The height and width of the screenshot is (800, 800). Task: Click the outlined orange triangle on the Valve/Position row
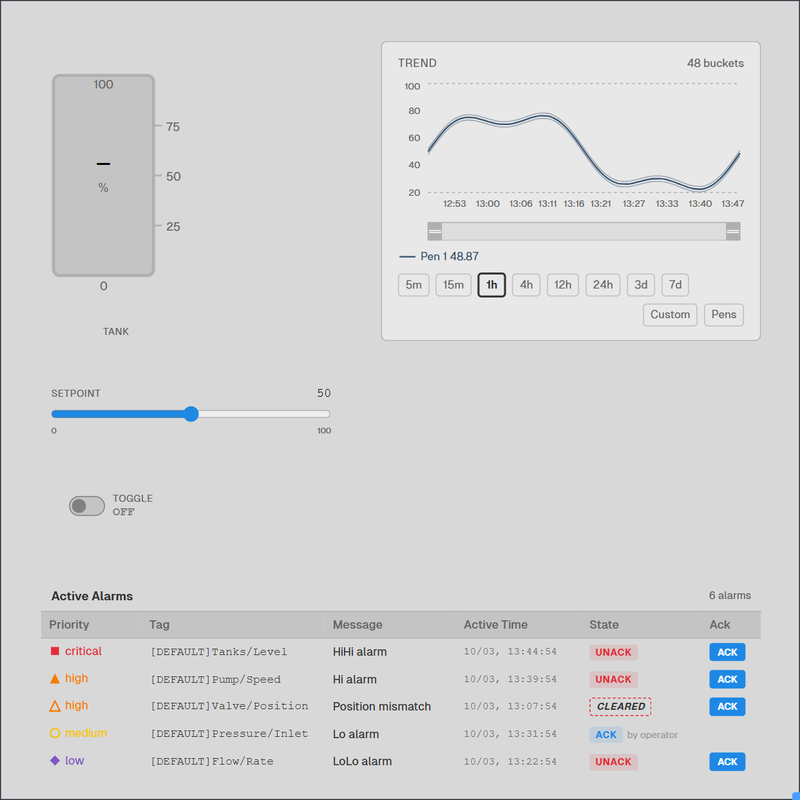pos(55,706)
